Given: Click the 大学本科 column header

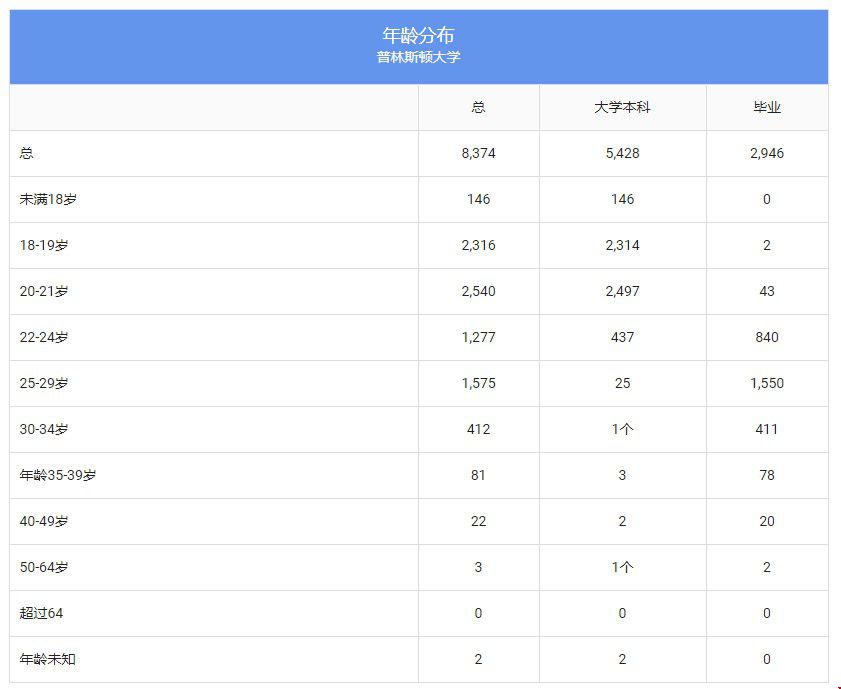Looking at the screenshot, I should 622,107.
